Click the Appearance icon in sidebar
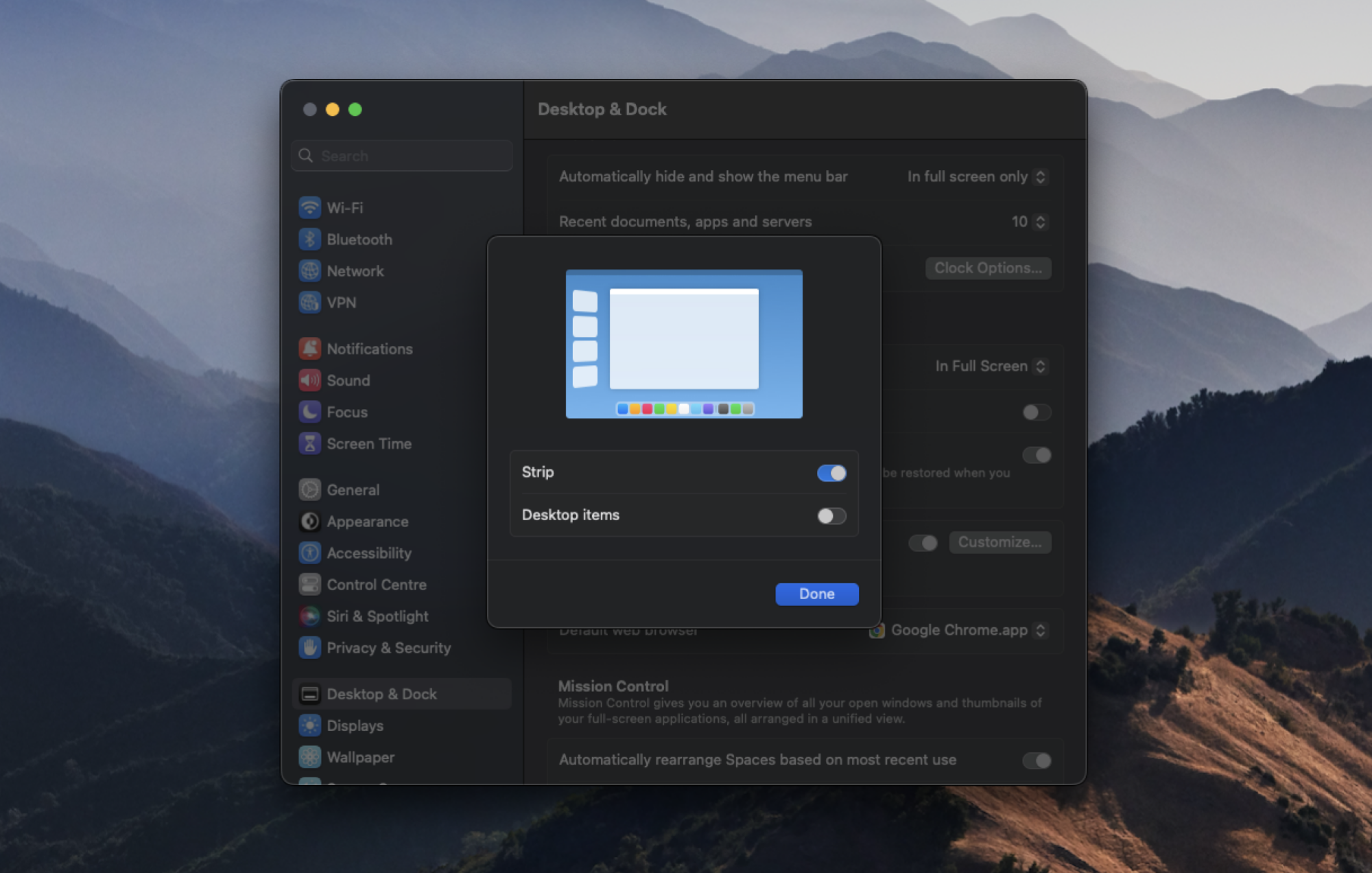This screenshot has width=1372, height=873. coord(309,521)
